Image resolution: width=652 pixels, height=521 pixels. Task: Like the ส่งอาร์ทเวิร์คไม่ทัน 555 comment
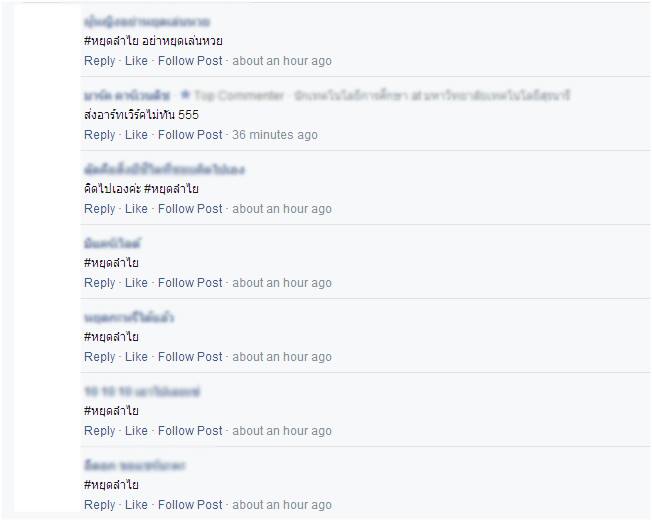(136, 135)
